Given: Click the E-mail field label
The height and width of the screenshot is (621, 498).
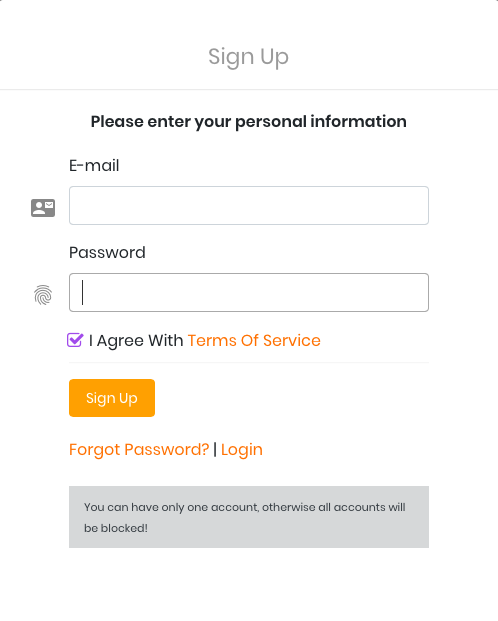Looking at the screenshot, I should point(94,166).
